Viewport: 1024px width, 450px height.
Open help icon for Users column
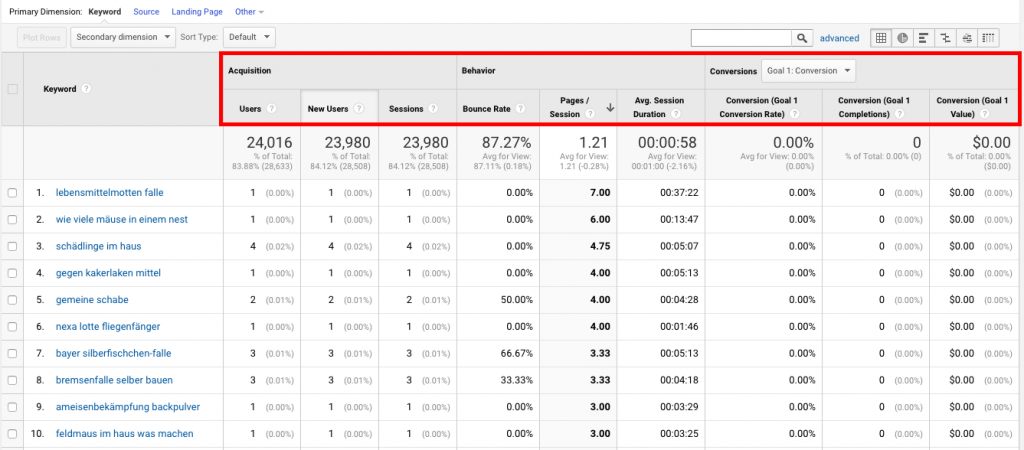271,109
